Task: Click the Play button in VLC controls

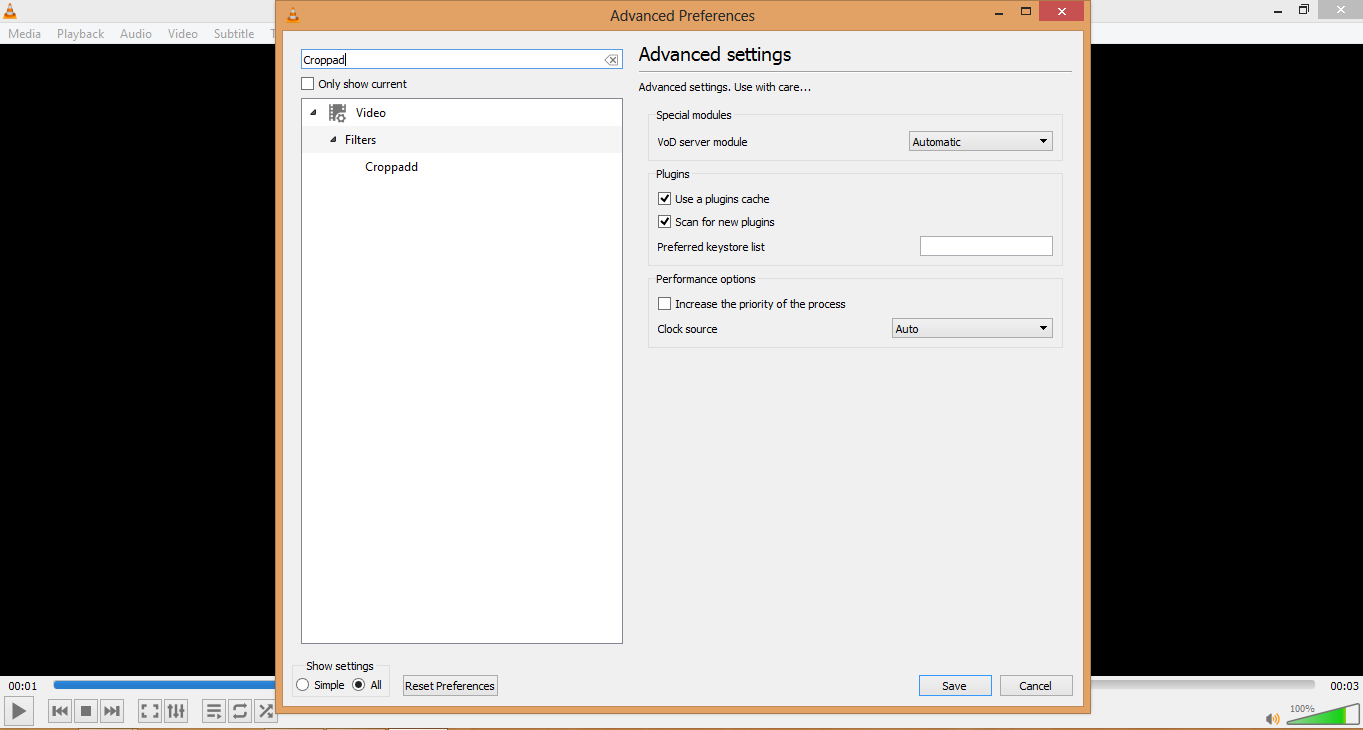Action: tap(19, 711)
